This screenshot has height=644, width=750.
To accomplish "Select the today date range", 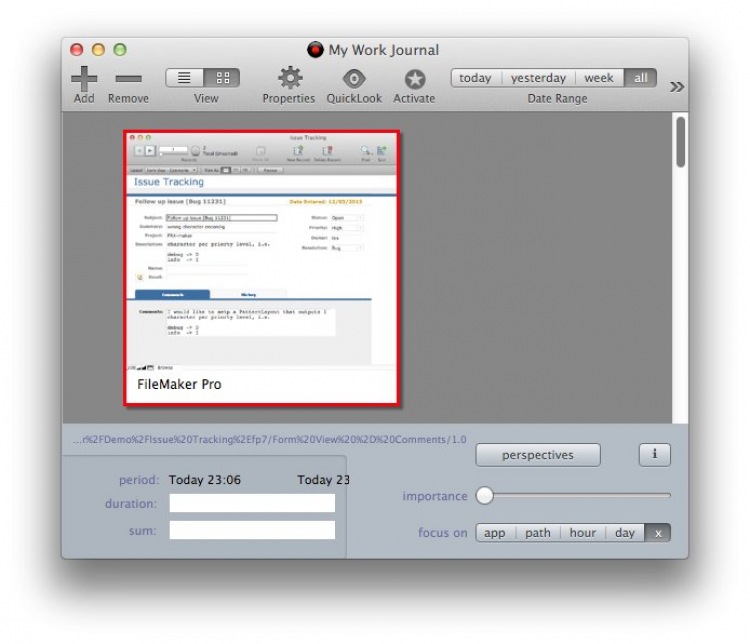I will pyautogui.click(x=475, y=78).
